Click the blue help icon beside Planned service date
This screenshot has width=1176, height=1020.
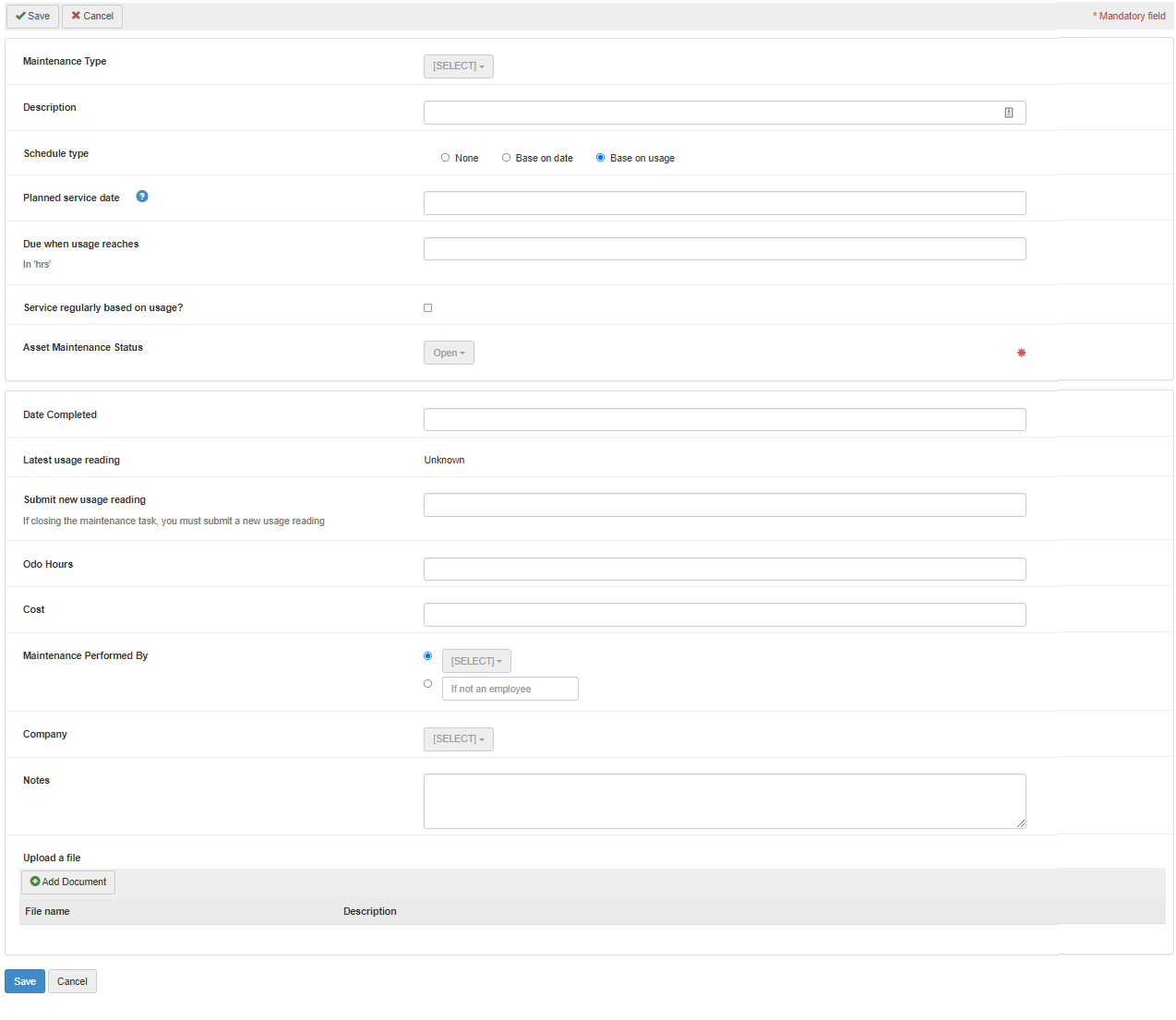[x=142, y=197]
